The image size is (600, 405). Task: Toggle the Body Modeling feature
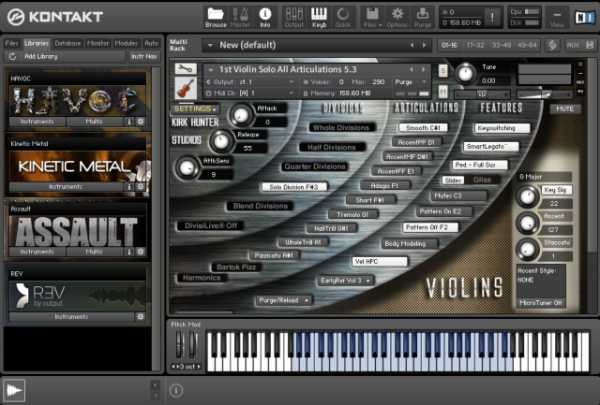[x=409, y=243]
